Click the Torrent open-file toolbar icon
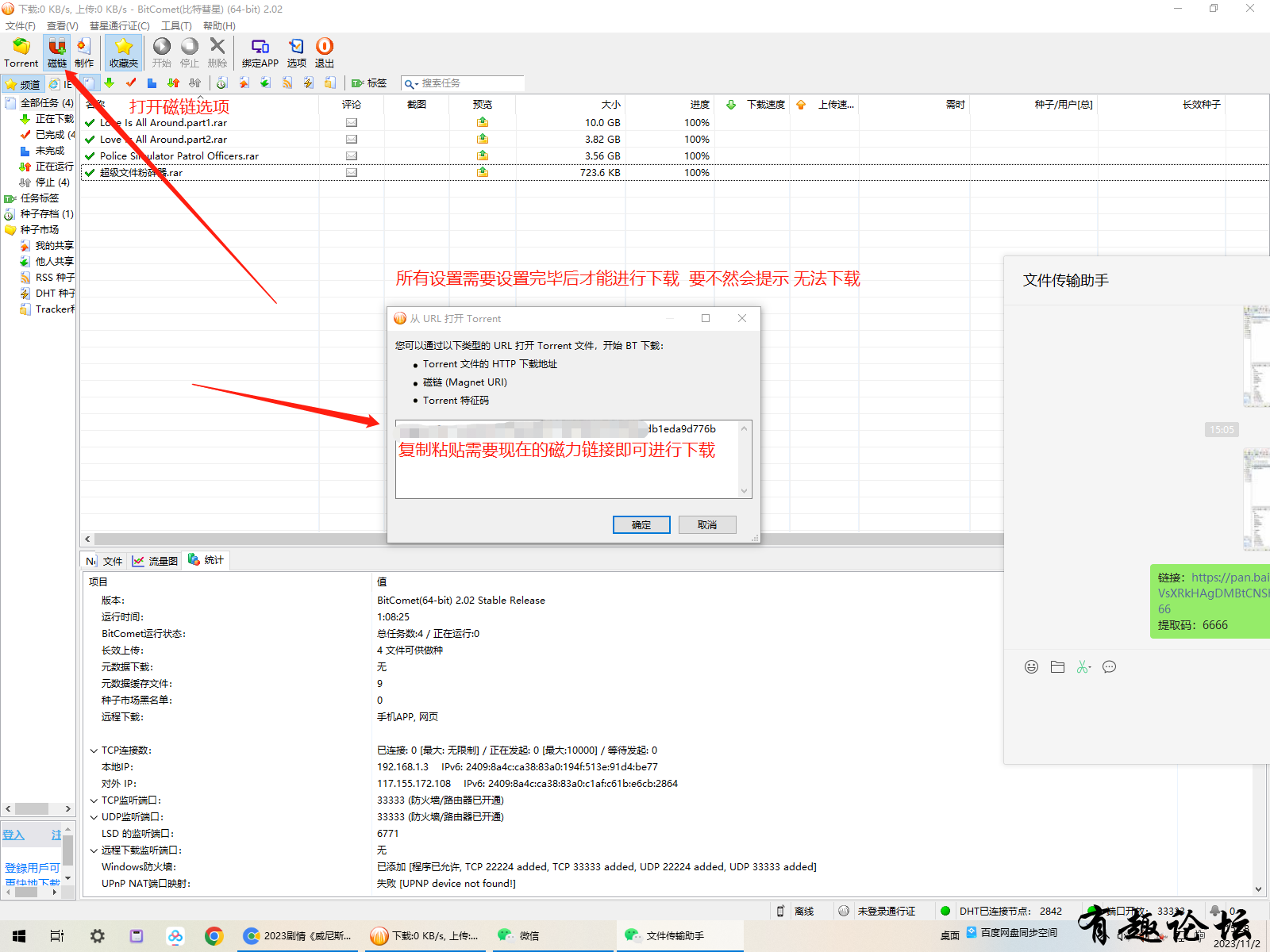The image size is (1270, 952). (21, 52)
